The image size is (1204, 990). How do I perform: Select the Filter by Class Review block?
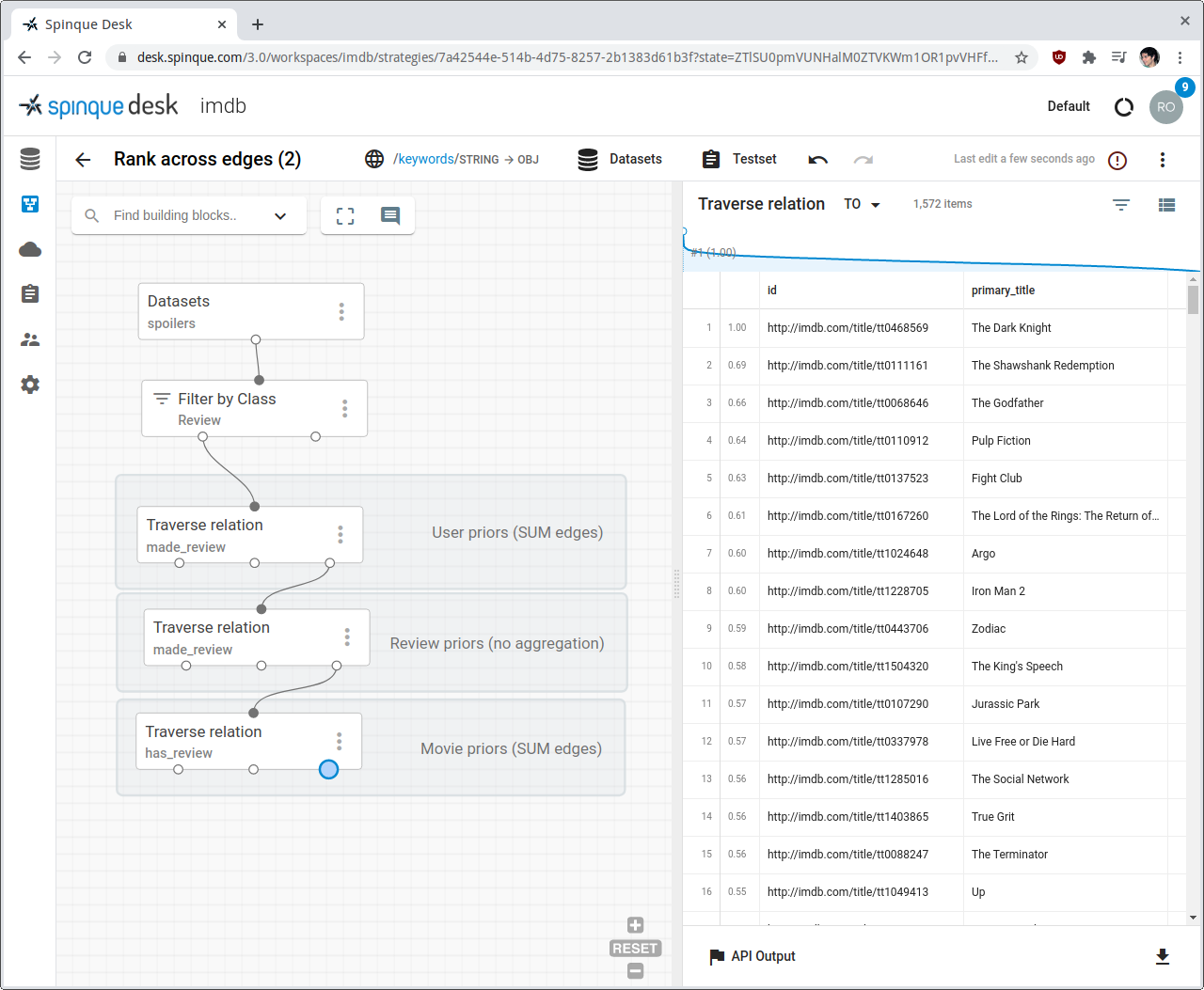point(255,408)
